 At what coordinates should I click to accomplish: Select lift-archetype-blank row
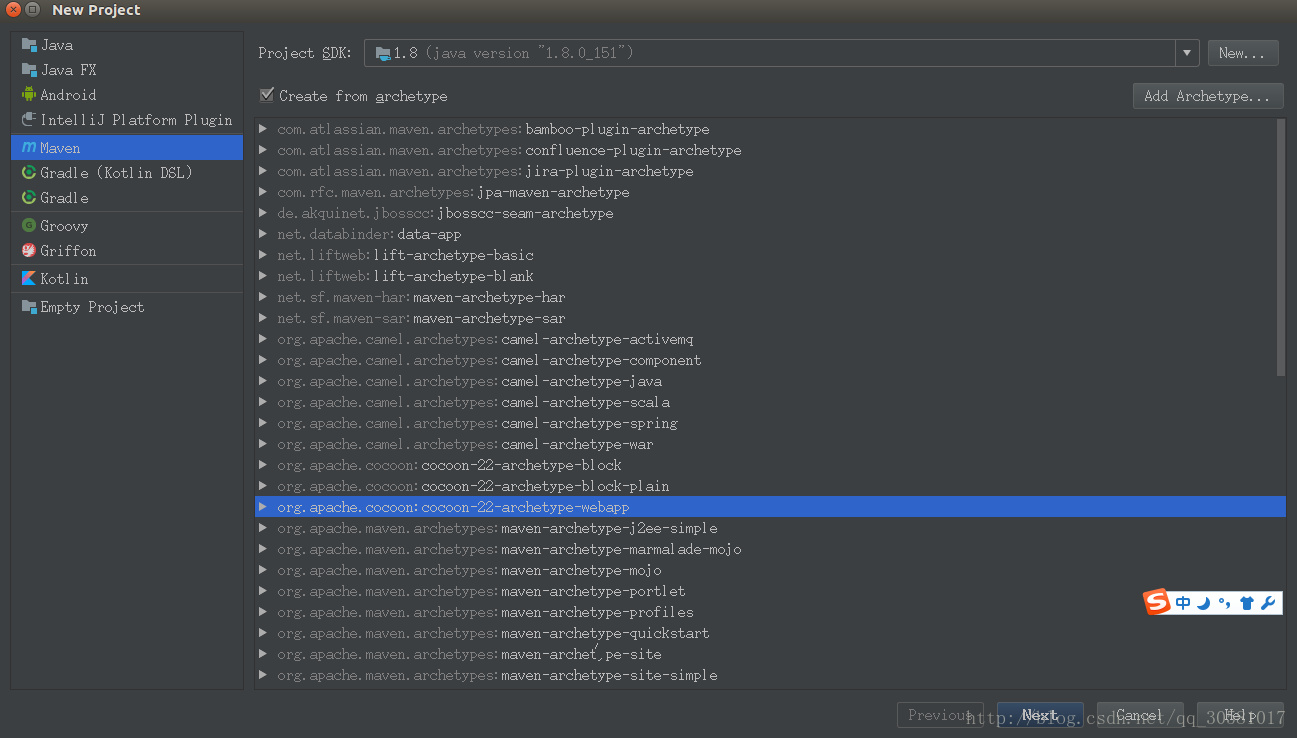click(x=770, y=276)
